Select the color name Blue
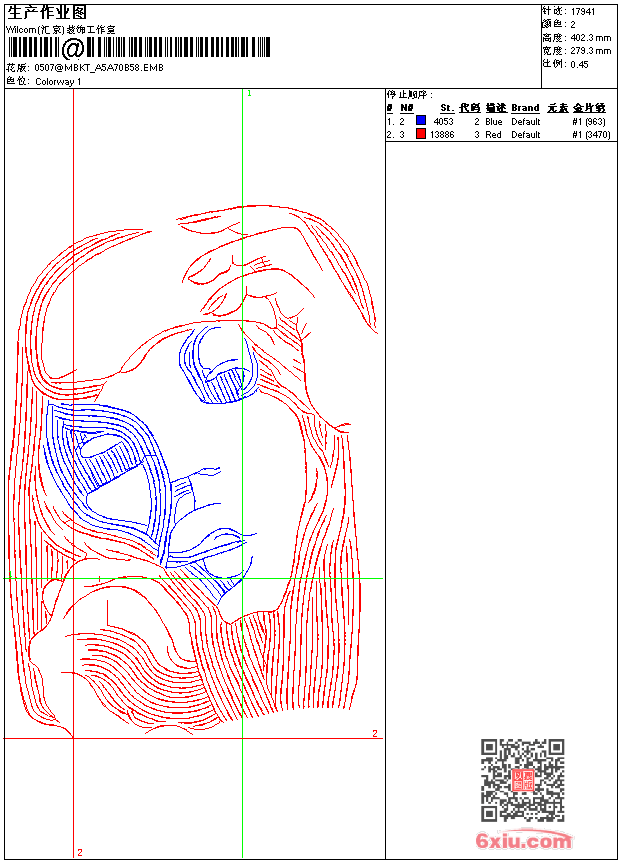This screenshot has width=620, height=860. click(493, 121)
